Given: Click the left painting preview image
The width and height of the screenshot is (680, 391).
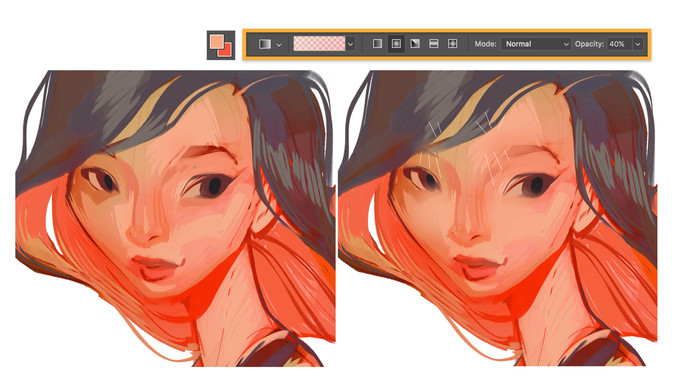Looking at the screenshot, I should tap(175, 218).
